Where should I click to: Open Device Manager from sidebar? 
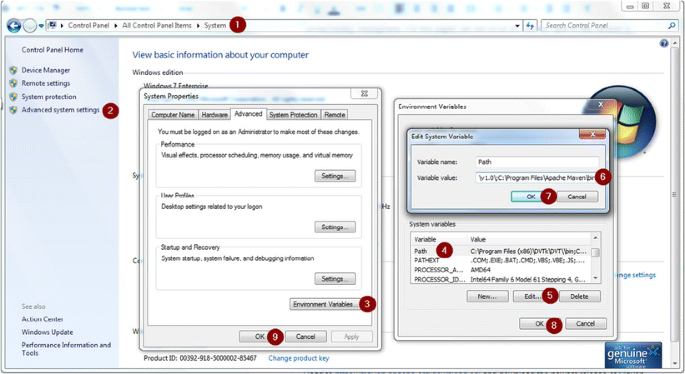click(x=46, y=70)
